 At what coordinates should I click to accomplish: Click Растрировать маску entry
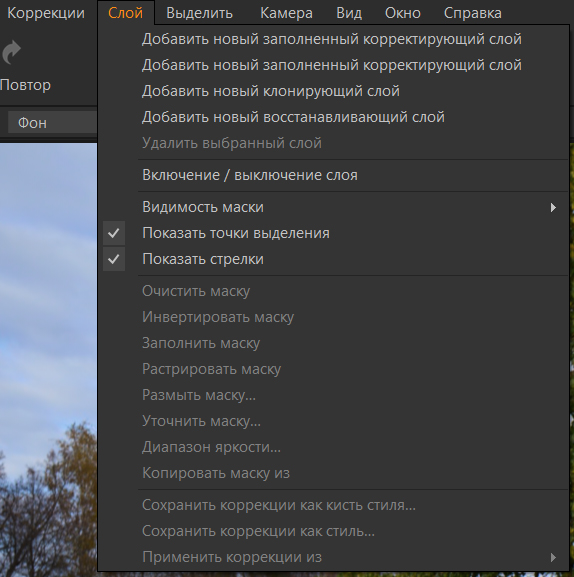click(334, 369)
